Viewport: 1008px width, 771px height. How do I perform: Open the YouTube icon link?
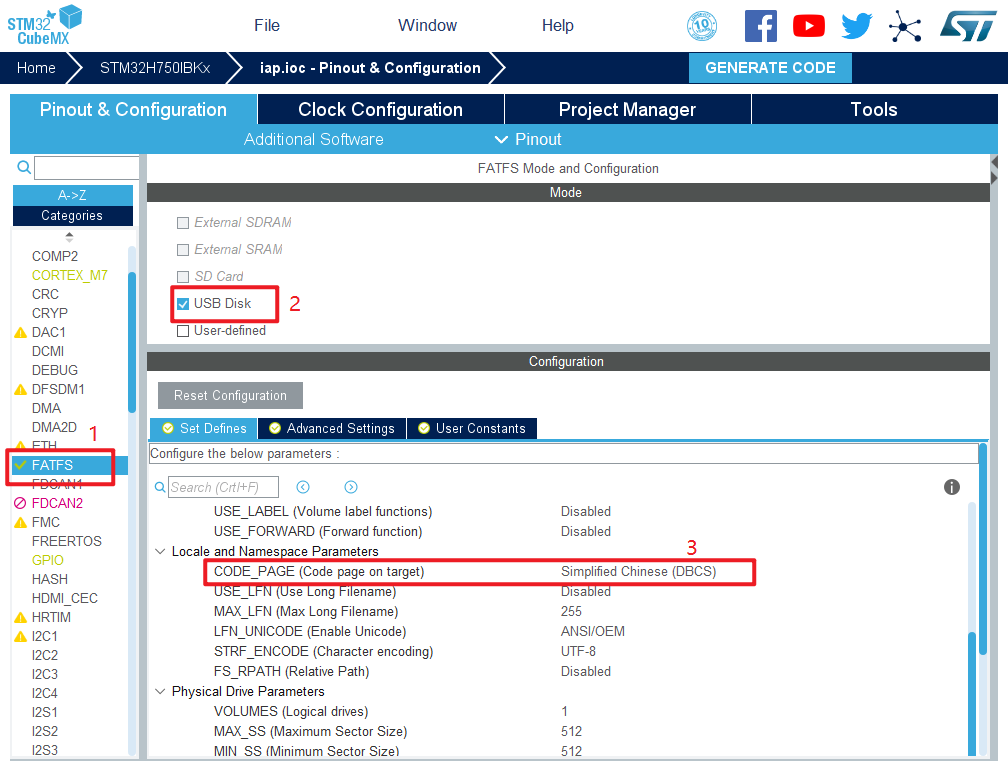[x=809, y=26]
